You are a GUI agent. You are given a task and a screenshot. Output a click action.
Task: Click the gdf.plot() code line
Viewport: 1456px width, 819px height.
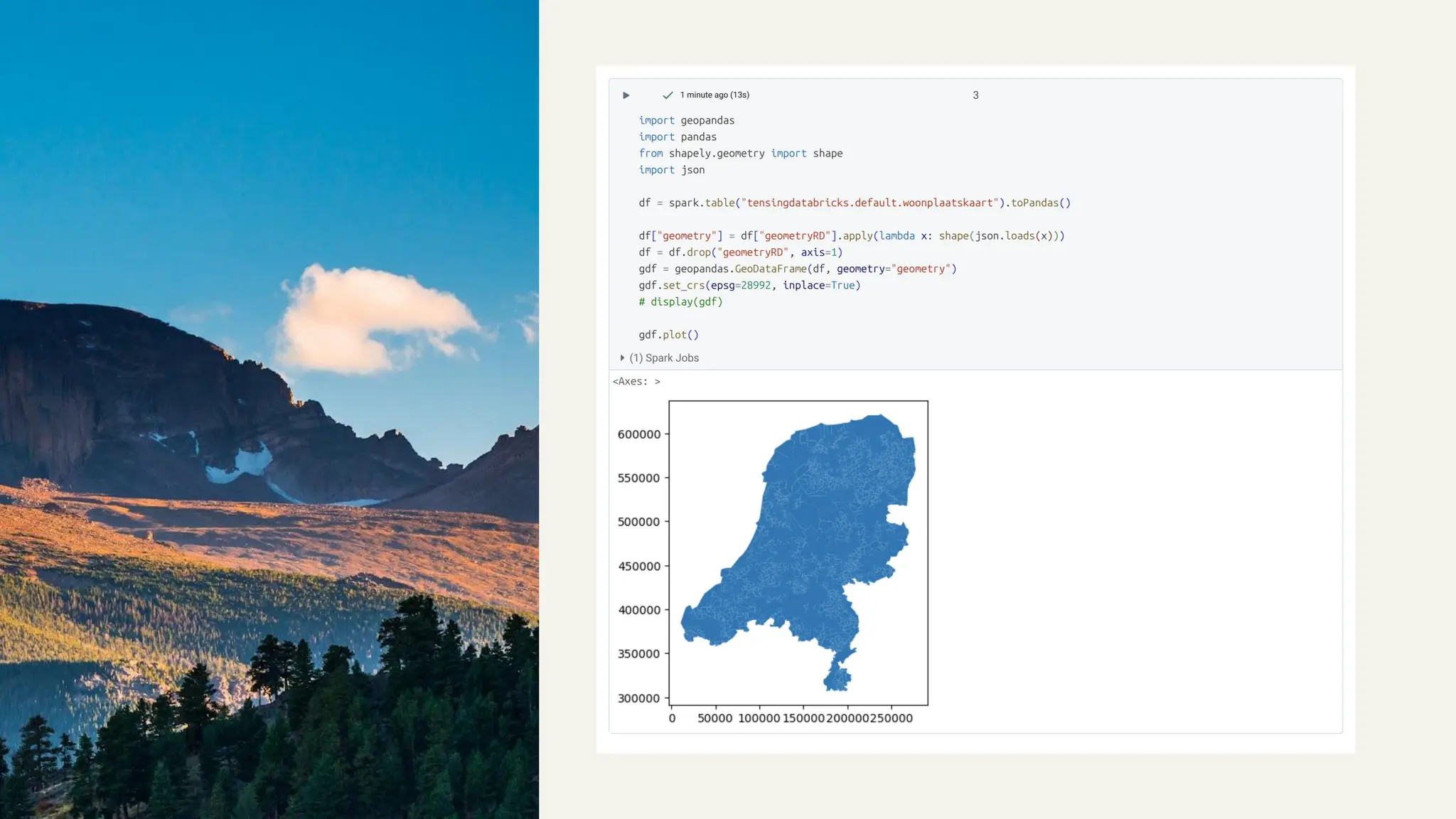pyautogui.click(x=668, y=335)
